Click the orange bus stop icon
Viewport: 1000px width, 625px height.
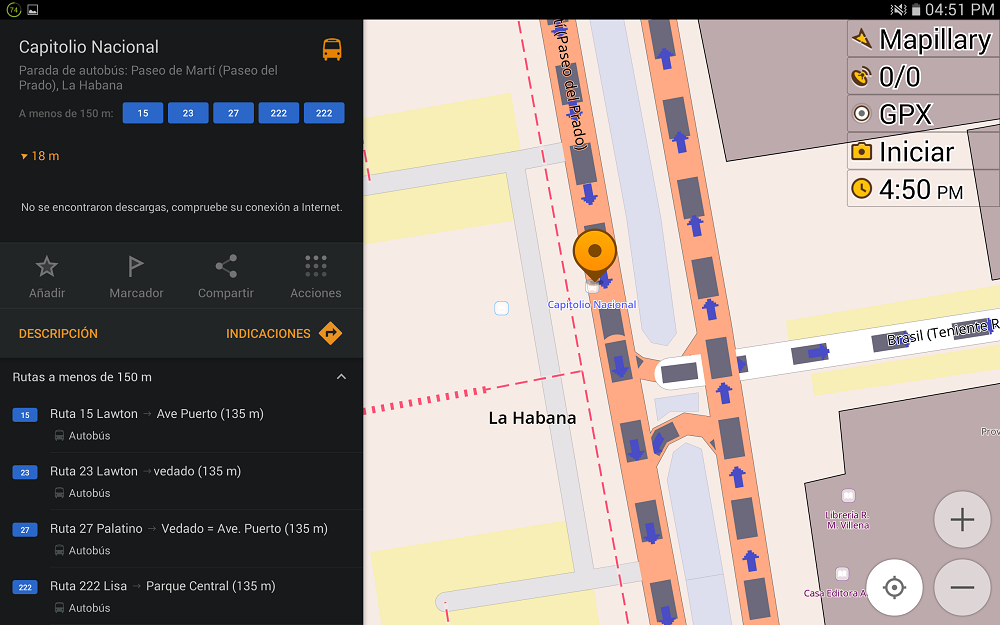pos(332,49)
